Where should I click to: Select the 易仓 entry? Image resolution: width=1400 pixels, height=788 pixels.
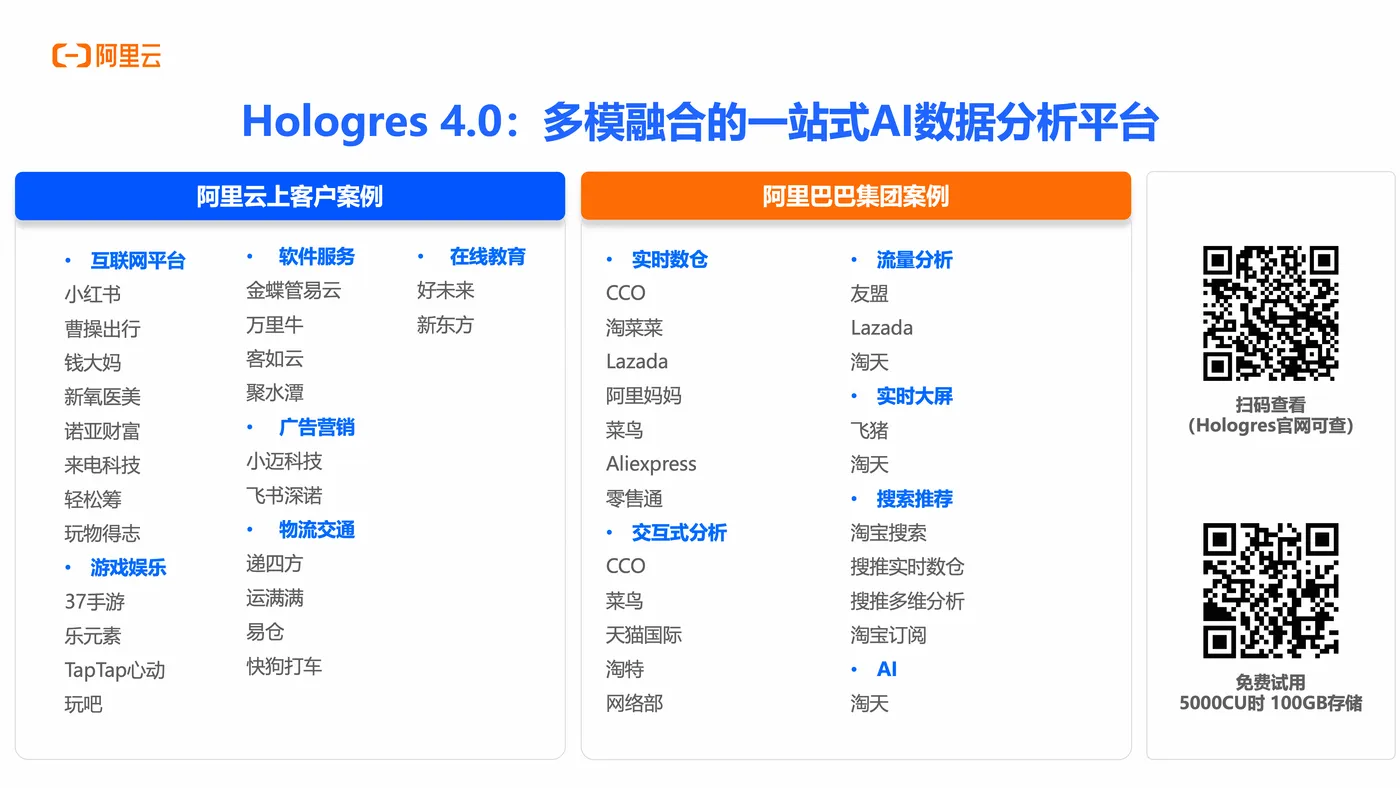coord(265,632)
